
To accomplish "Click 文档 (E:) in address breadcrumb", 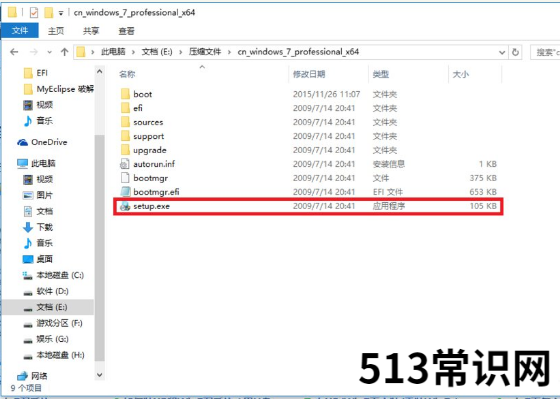I will [157, 52].
